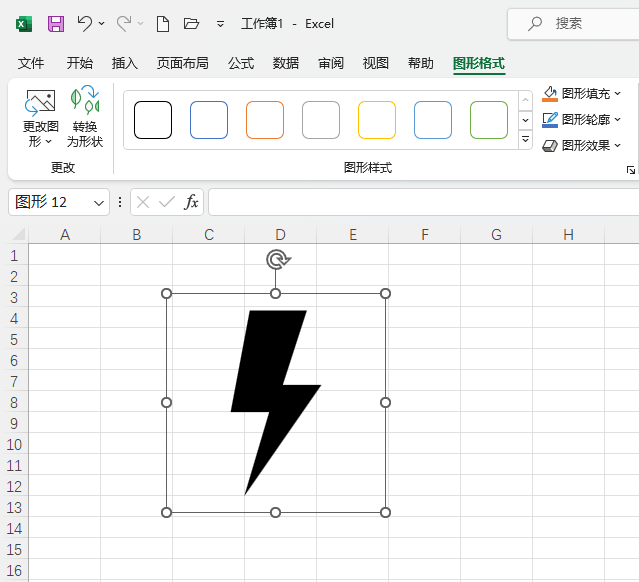Viewport: 639px width, 582px height.
Task: Click the Save icon in title bar
Action: pyautogui.click(x=56, y=23)
